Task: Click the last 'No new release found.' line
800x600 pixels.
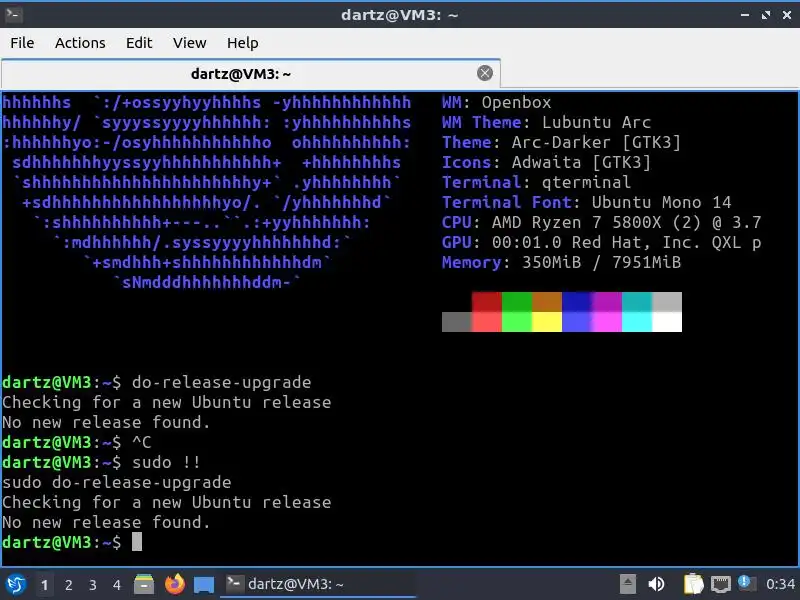Action: point(106,522)
